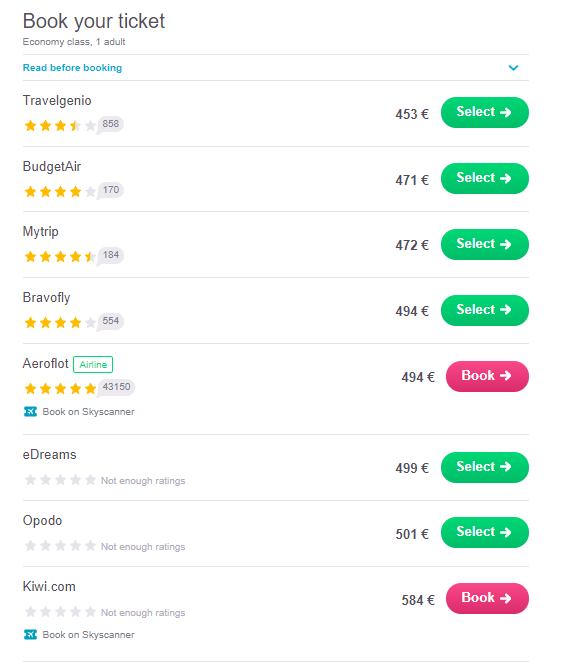Select the BudgetAir 471 € offer

(485, 178)
